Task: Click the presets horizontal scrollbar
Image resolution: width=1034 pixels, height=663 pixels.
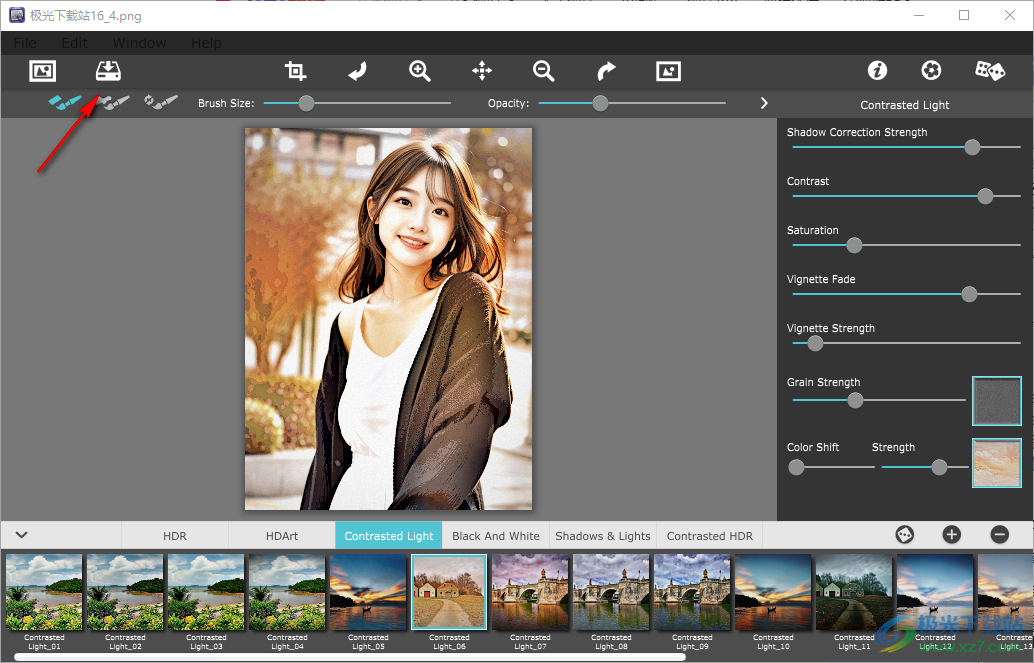Action: 350,657
